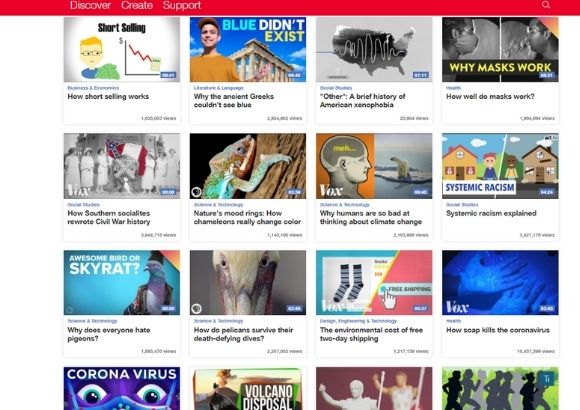Select 'Social Studies' category above xenophobia video

pos(336,88)
